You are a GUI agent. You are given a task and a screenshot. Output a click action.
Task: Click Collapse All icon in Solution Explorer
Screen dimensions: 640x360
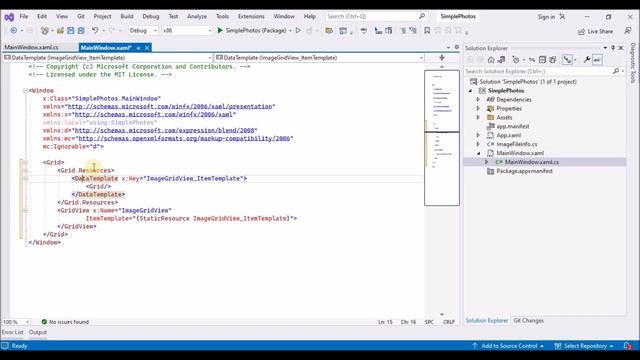542,60
